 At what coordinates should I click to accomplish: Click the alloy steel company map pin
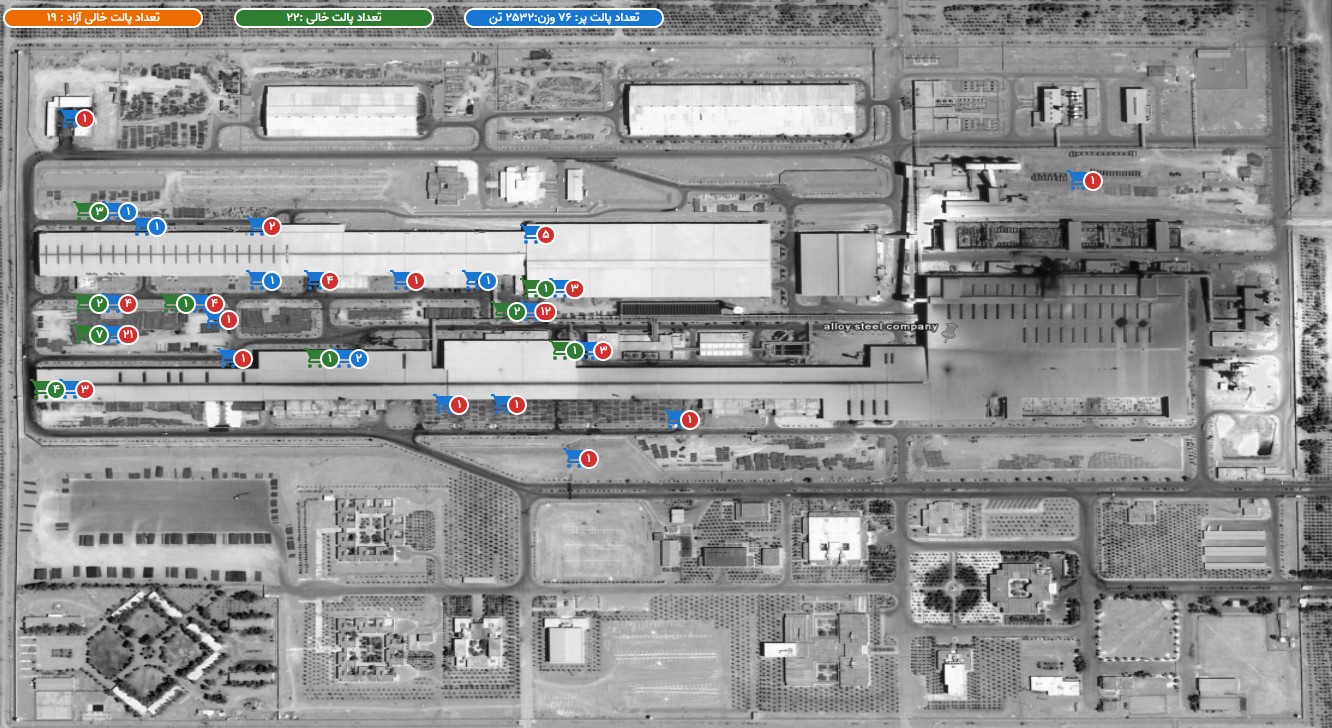click(950, 329)
